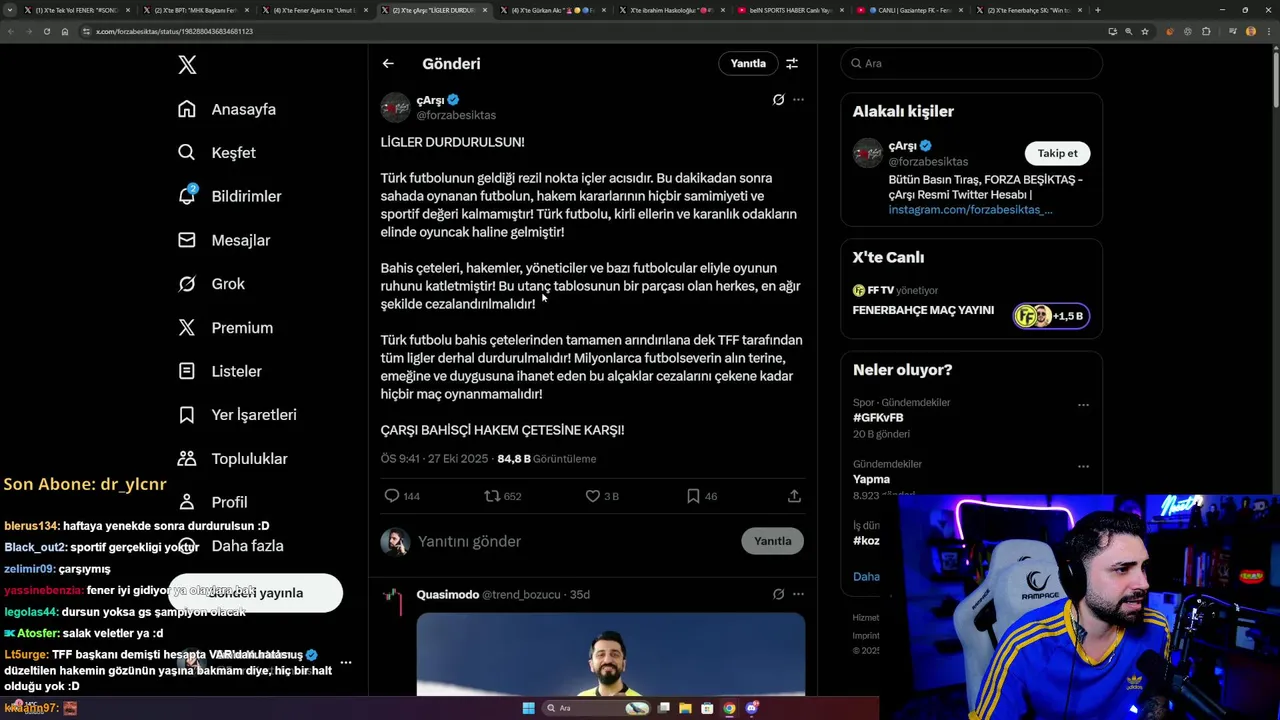Go back using the Gönderi arrow
Viewport: 1280px width, 720px height.
tap(388, 63)
